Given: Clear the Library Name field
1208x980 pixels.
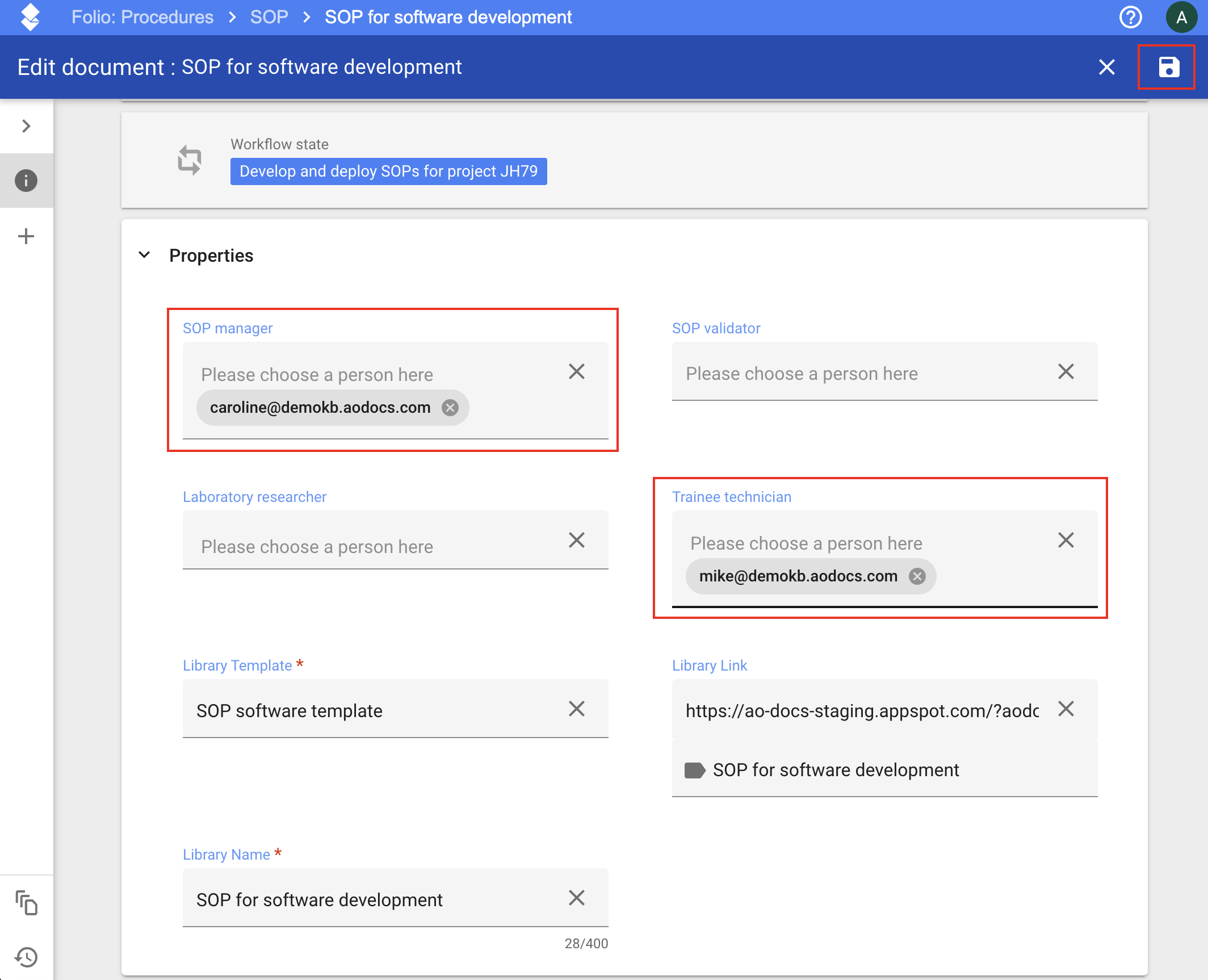Looking at the screenshot, I should tap(577, 898).
